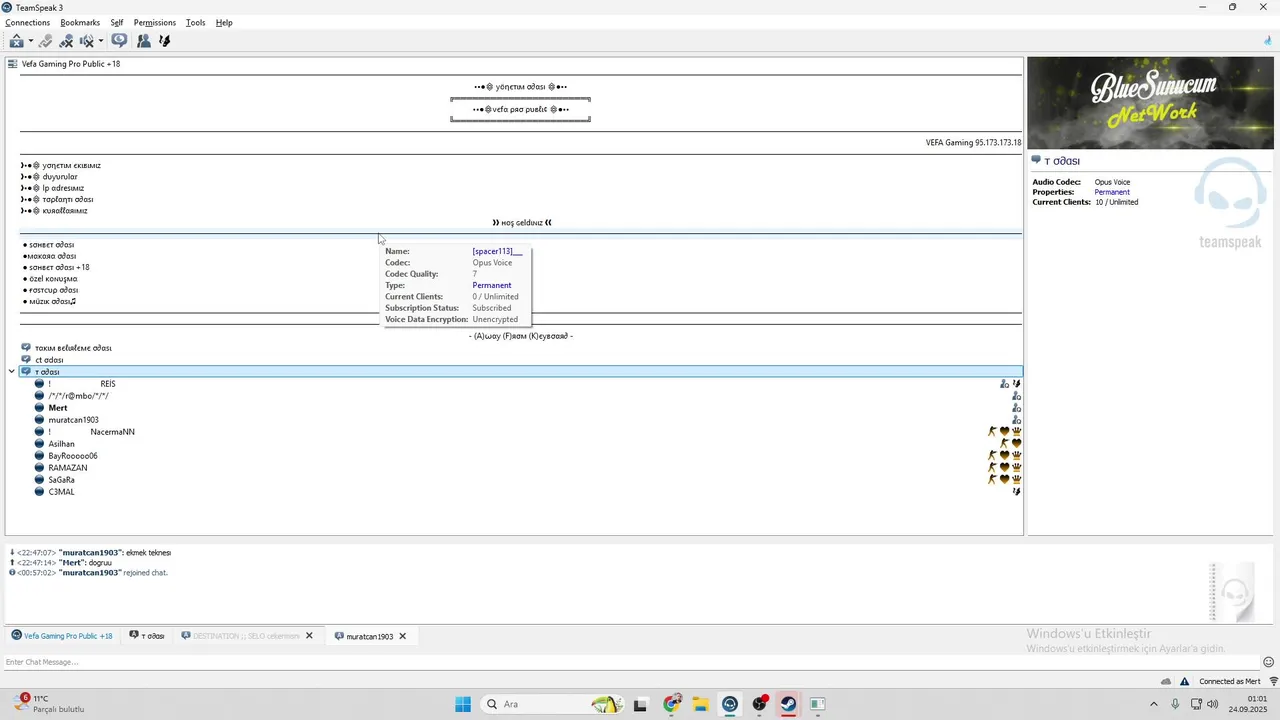
Task: Close the DESTINATION ;; SELO chat tab
Action: point(309,636)
